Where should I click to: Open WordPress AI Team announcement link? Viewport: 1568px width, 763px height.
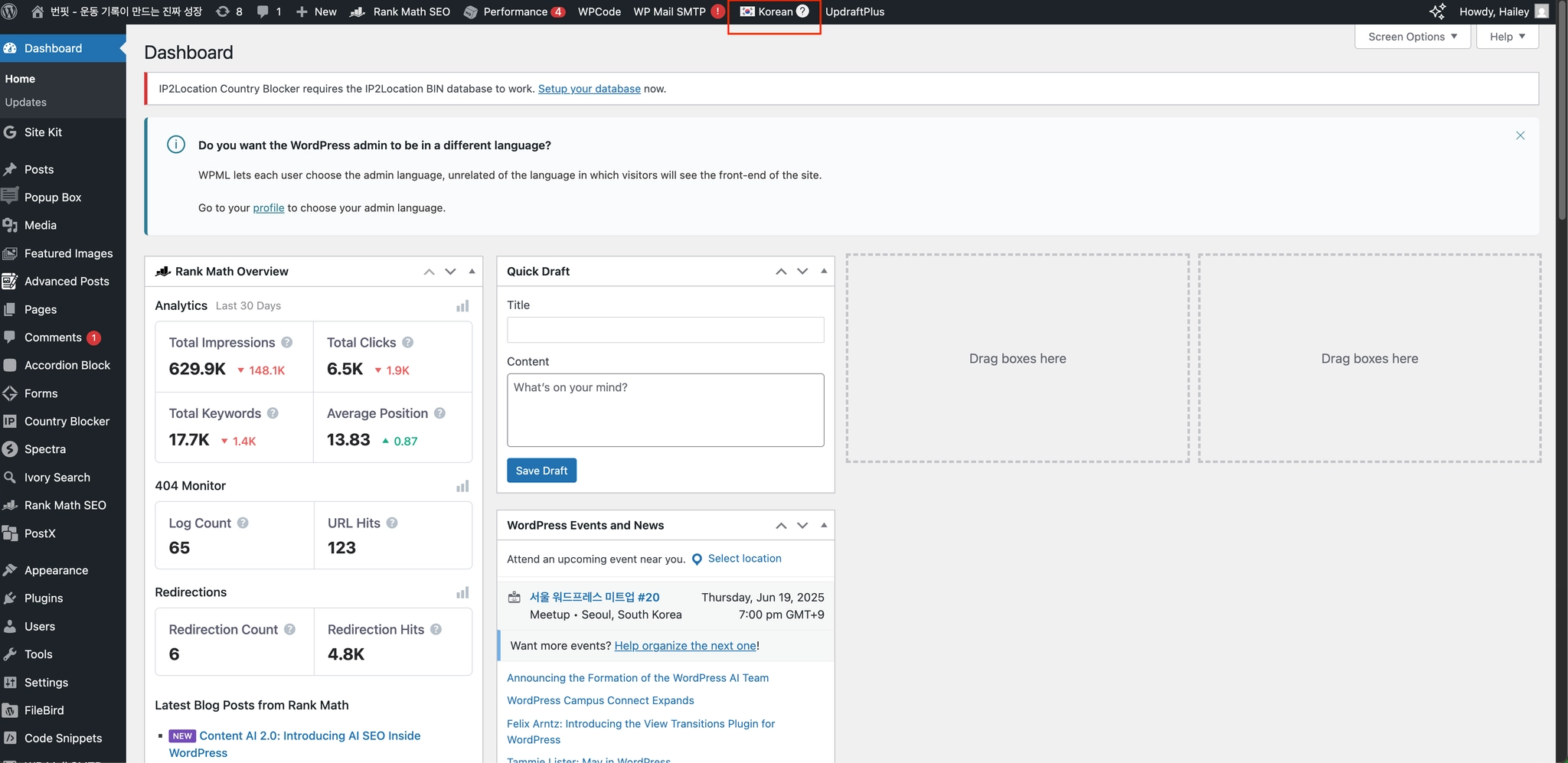pyautogui.click(x=638, y=678)
